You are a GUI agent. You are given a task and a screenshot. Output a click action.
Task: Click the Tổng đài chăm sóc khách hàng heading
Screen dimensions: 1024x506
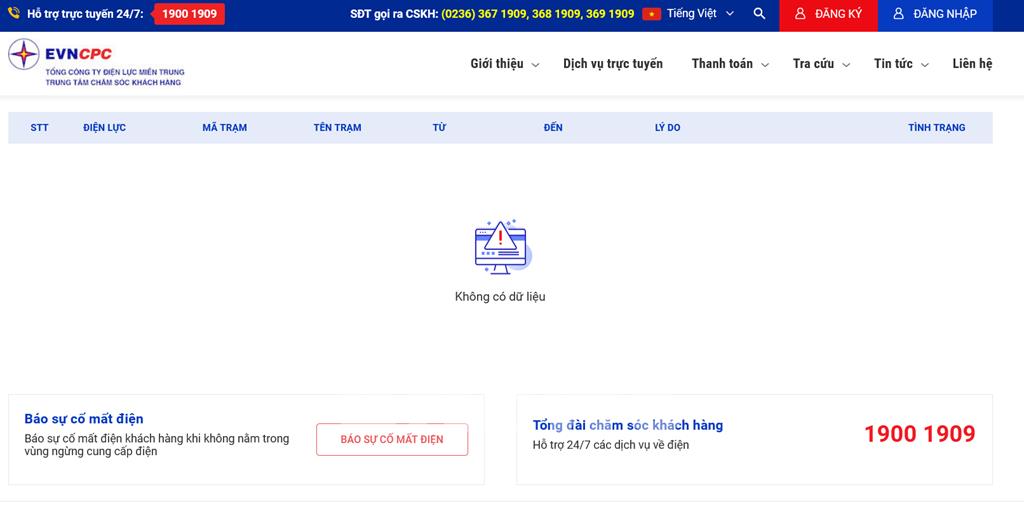(627, 425)
